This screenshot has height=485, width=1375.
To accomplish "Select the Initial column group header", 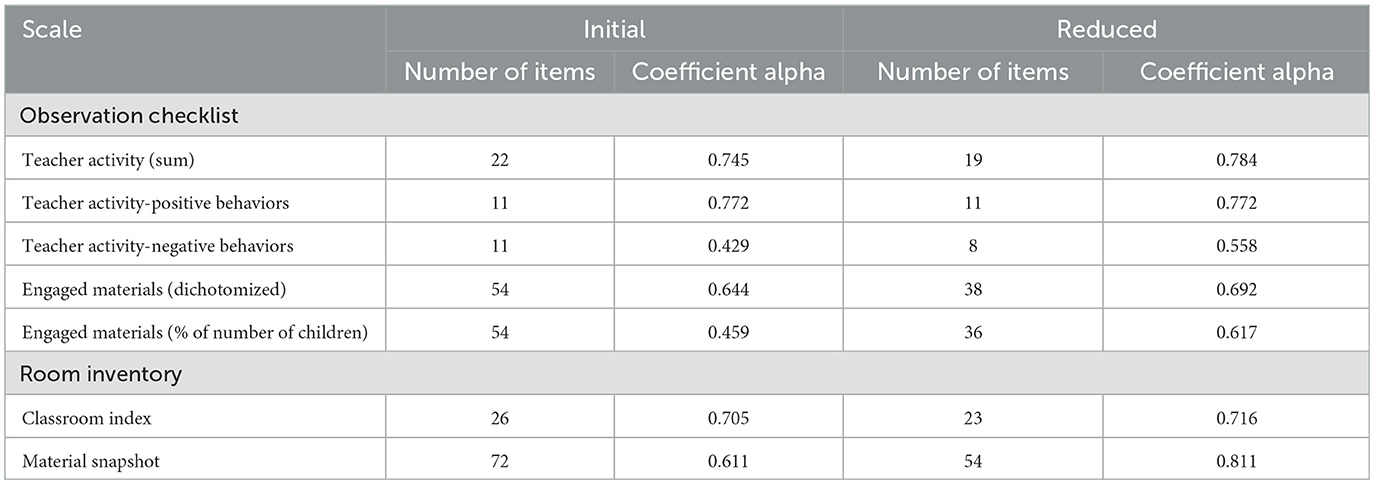I will (x=614, y=30).
